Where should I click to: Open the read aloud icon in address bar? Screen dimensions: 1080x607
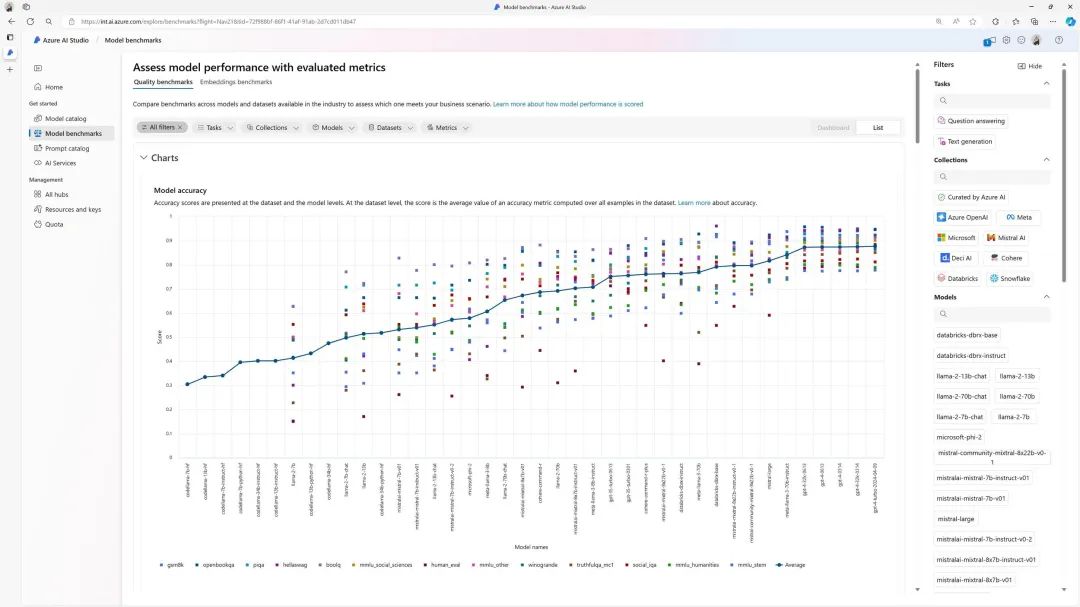click(956, 21)
